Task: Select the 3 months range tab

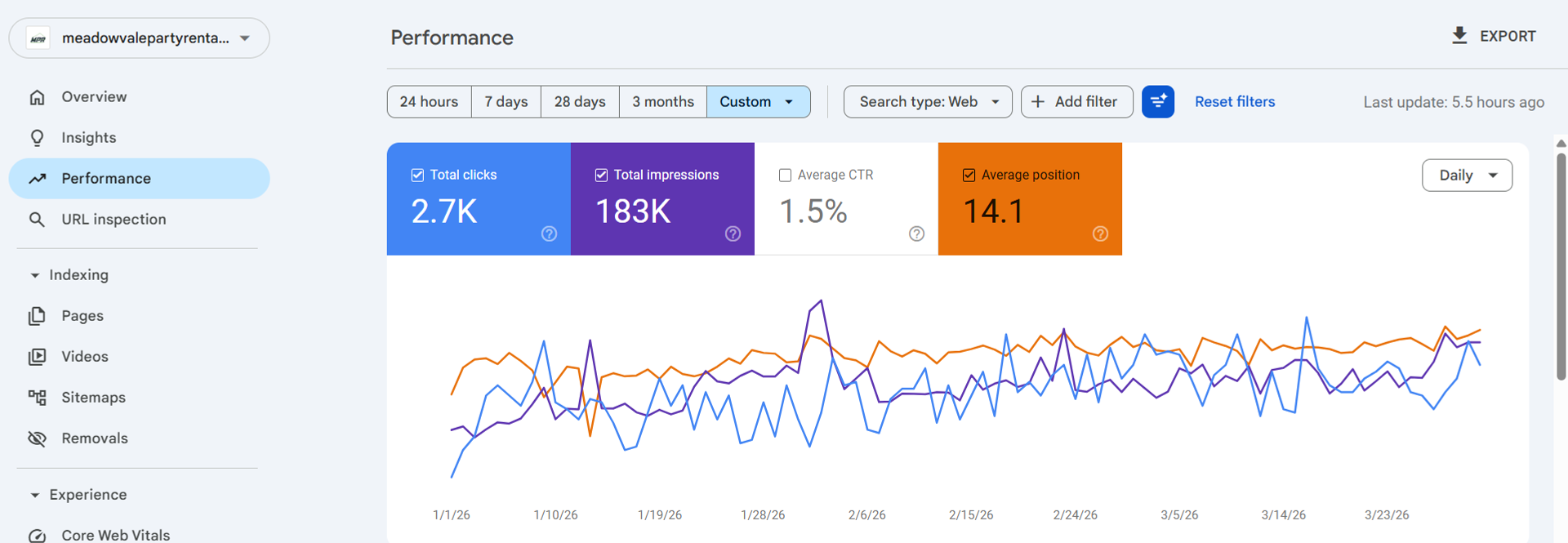Action: tap(662, 102)
